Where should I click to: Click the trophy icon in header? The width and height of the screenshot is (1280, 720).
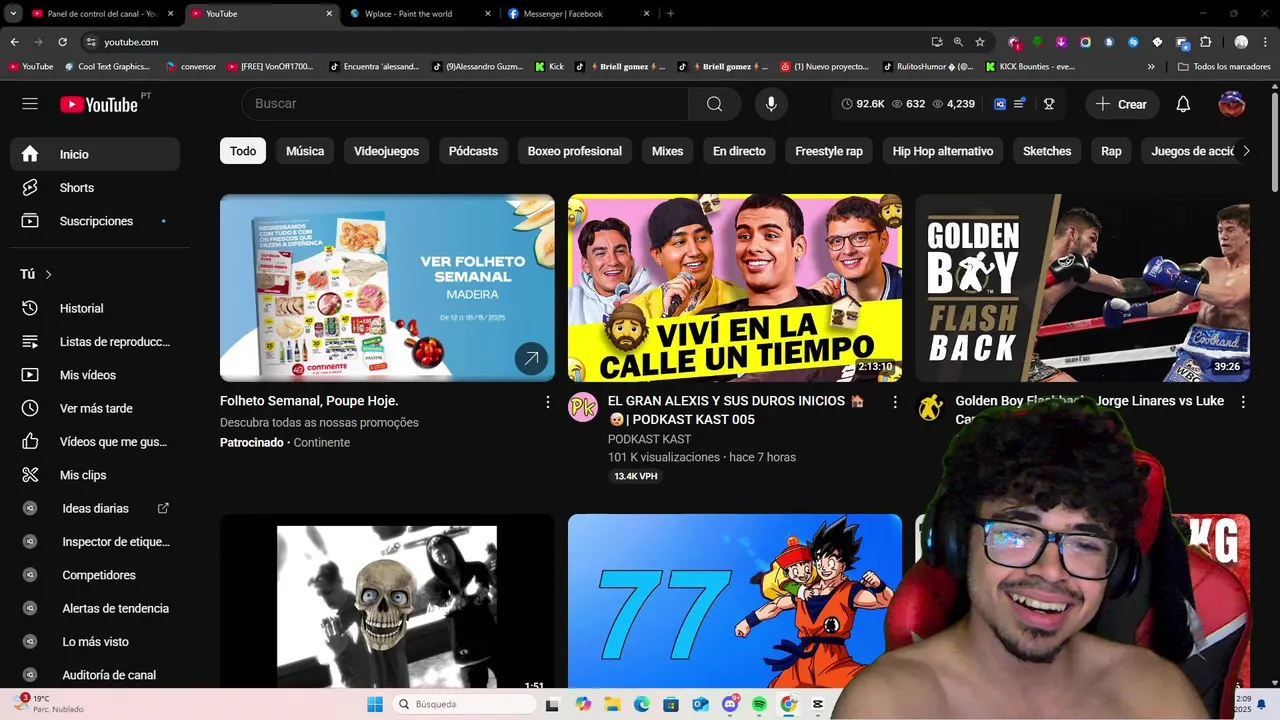click(1049, 104)
